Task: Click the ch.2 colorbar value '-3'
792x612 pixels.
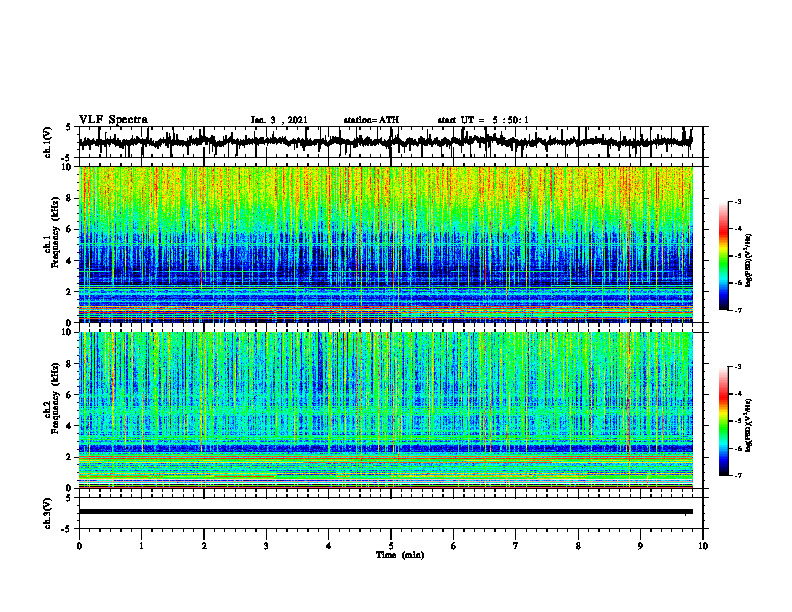Action: [738, 367]
